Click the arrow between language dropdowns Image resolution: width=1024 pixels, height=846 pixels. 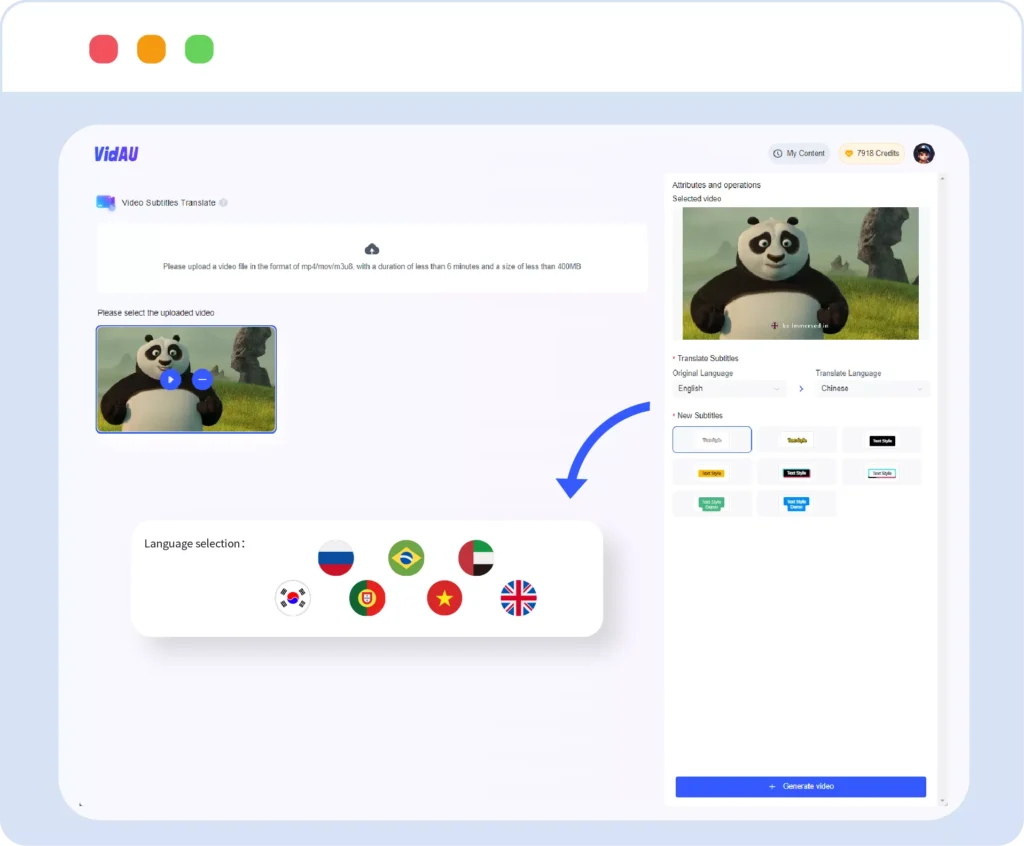click(801, 389)
